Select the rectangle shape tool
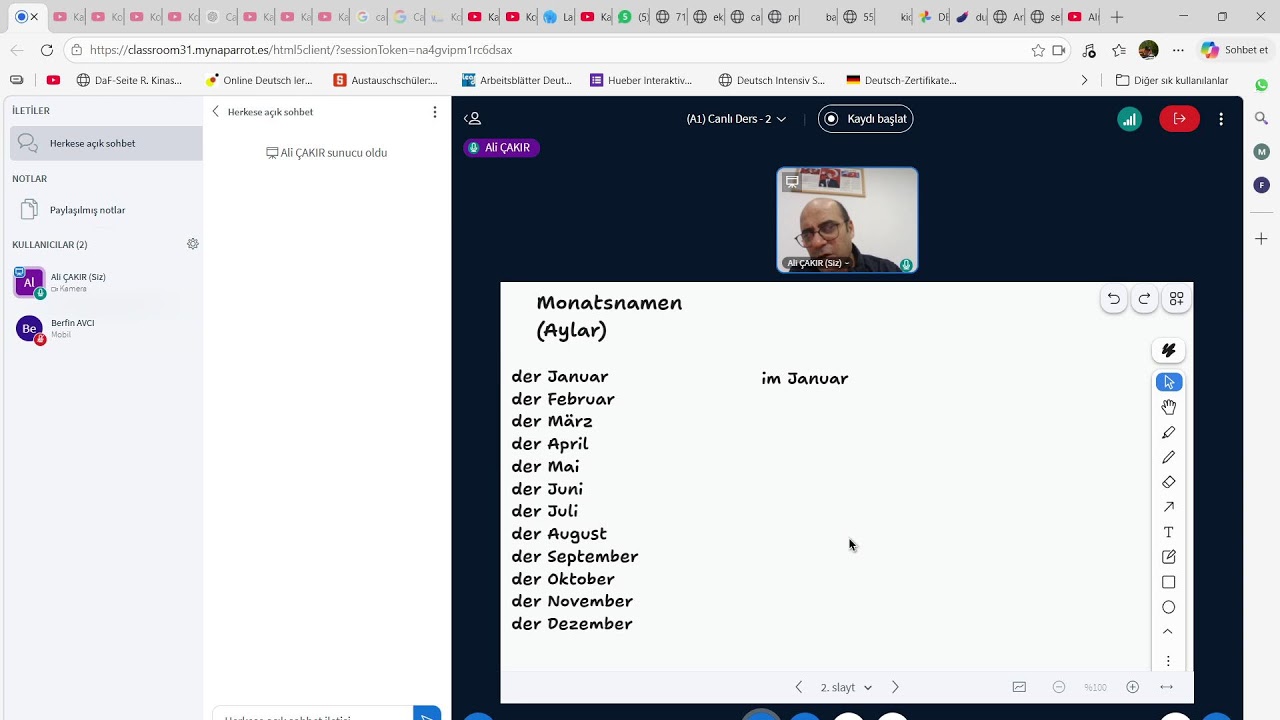This screenshot has height=720, width=1280. [1168, 582]
